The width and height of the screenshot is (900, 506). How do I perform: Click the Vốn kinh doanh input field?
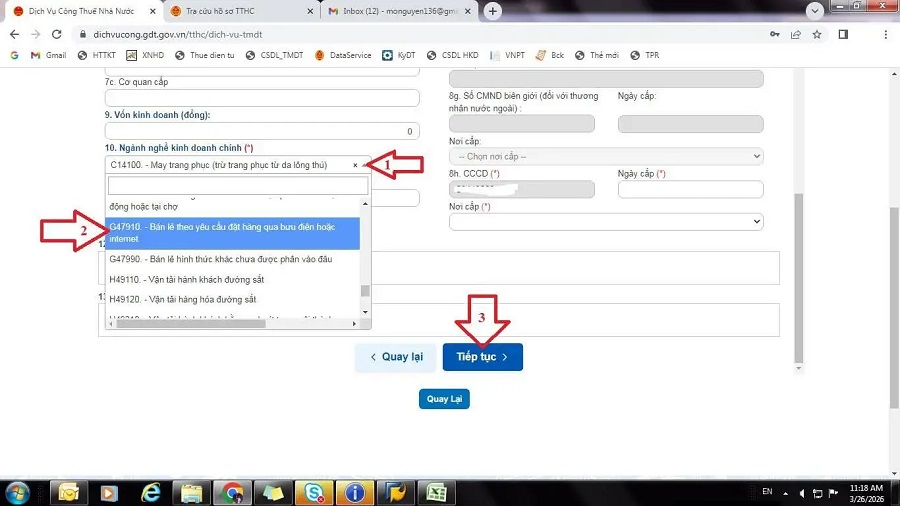tap(262, 131)
